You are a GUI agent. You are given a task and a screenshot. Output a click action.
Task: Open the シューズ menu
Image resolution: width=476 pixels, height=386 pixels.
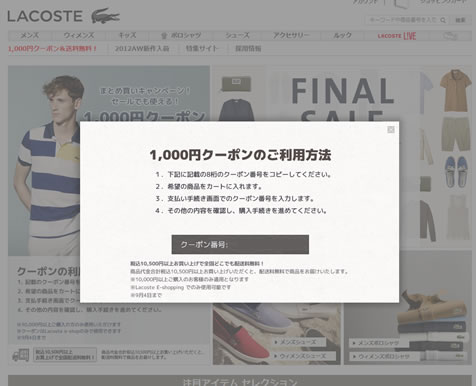click(x=237, y=35)
